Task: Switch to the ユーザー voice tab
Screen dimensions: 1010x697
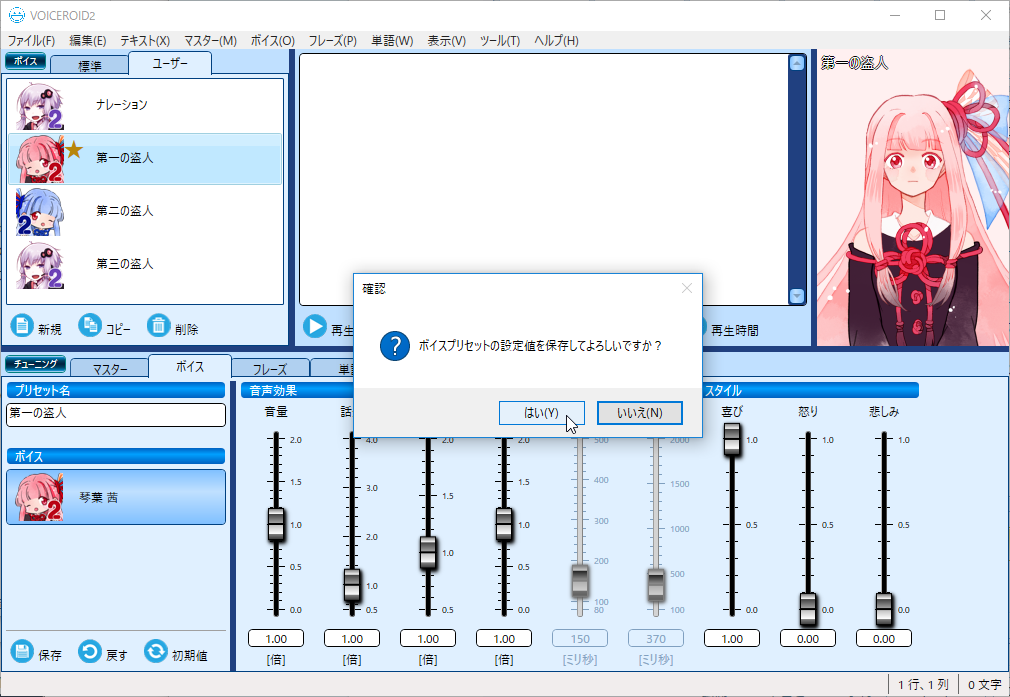Action: (x=170, y=63)
